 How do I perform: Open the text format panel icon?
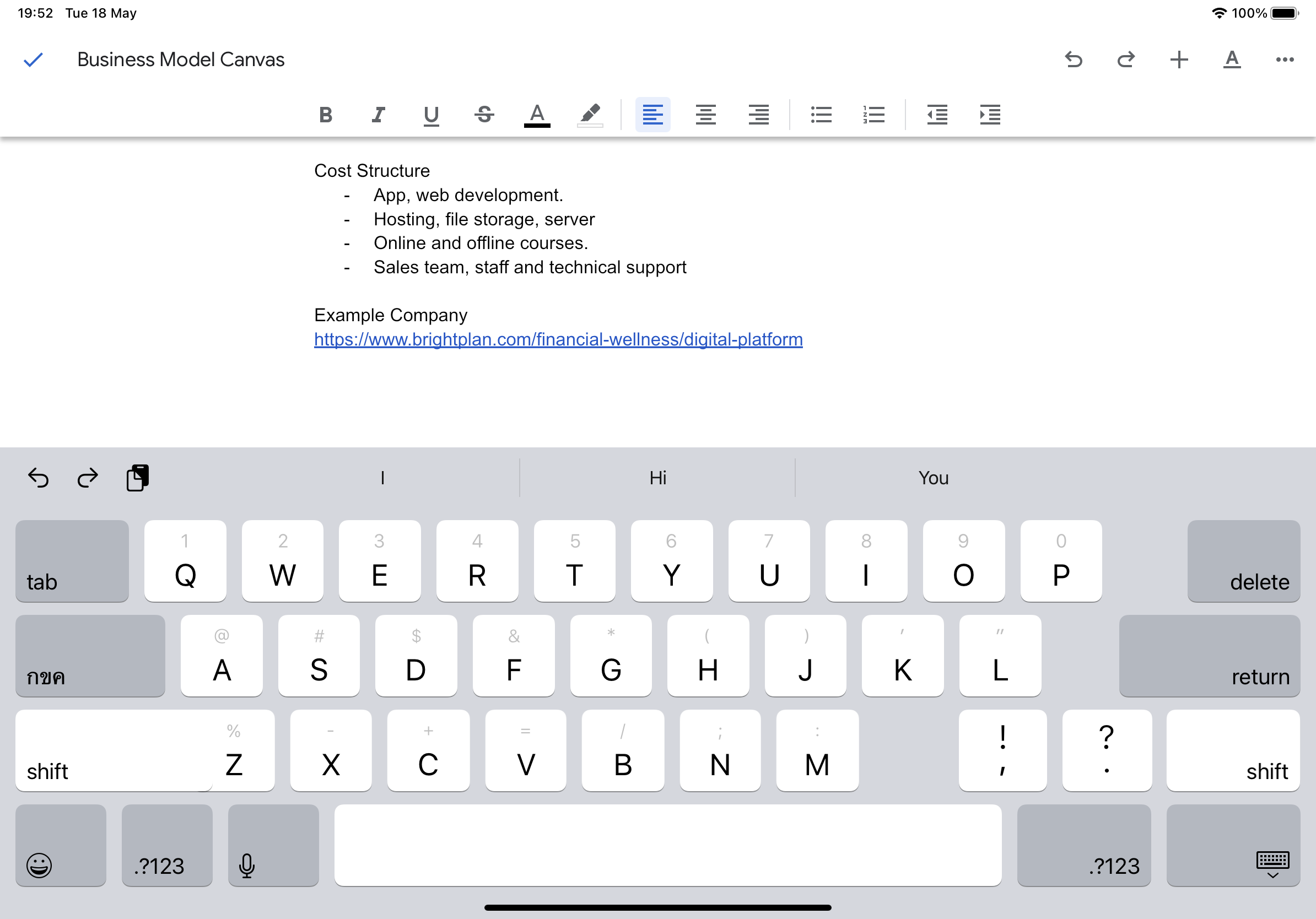[1231, 60]
